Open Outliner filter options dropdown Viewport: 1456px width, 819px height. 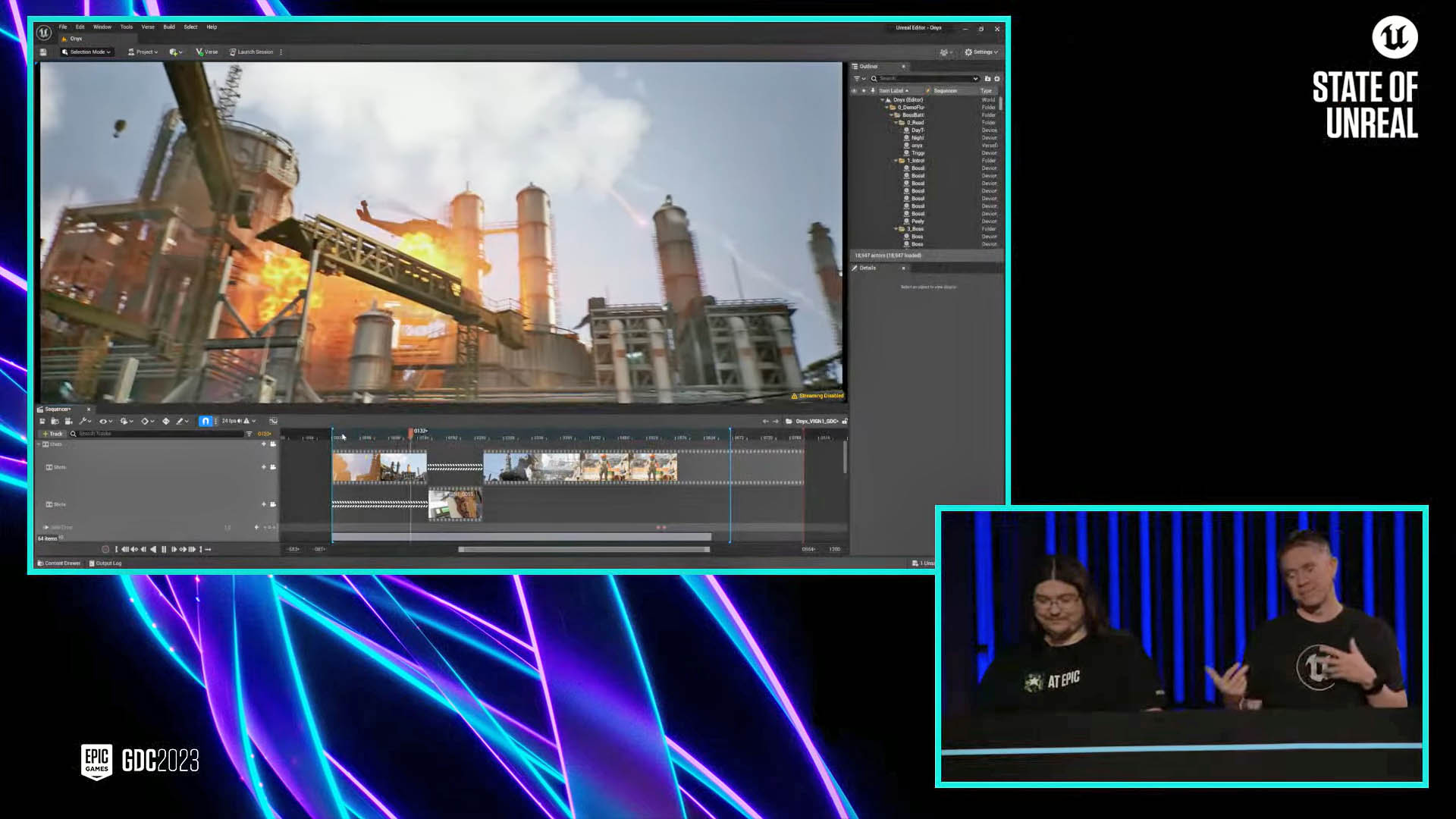[x=859, y=79]
